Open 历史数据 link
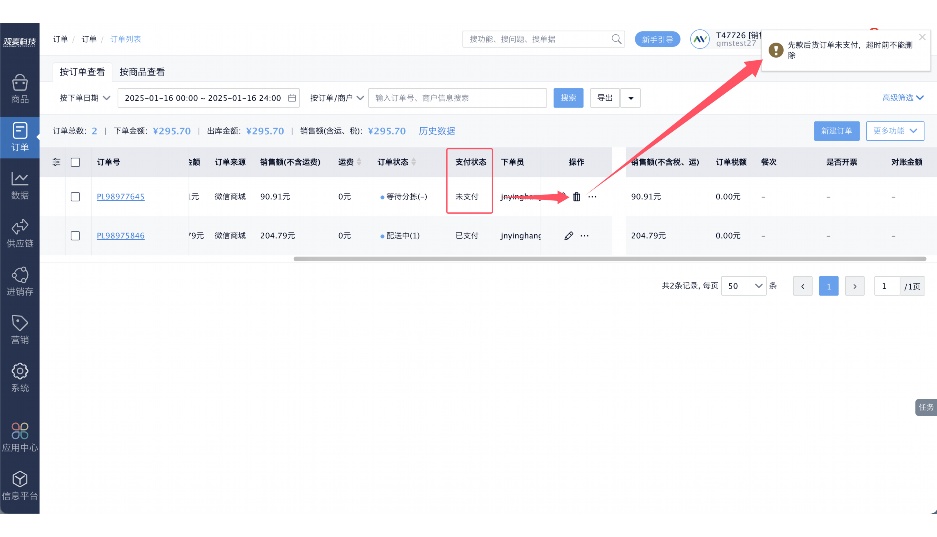This screenshot has height=537, width=937. (x=437, y=131)
